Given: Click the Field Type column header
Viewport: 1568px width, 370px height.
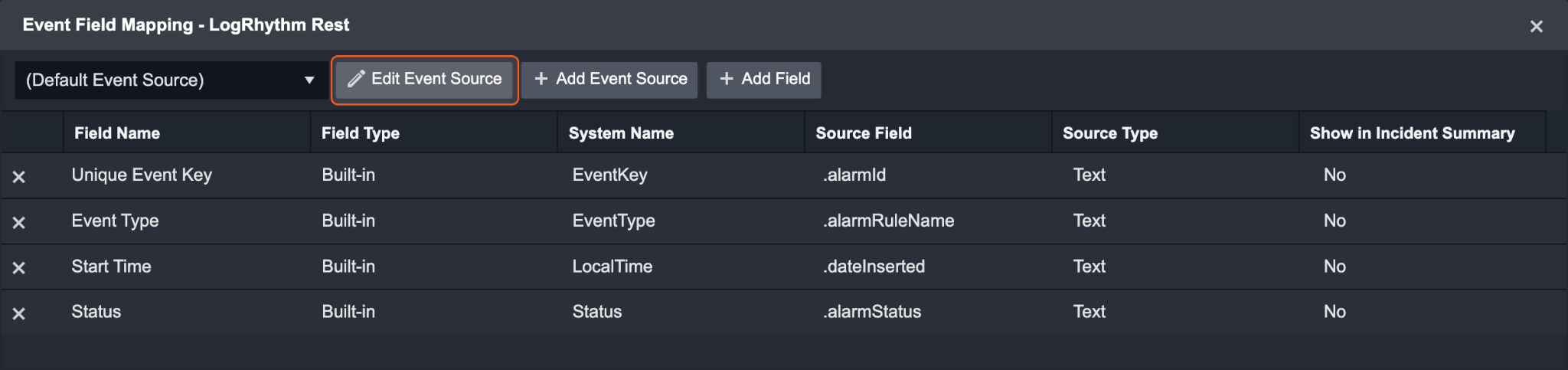Looking at the screenshot, I should coord(361,133).
